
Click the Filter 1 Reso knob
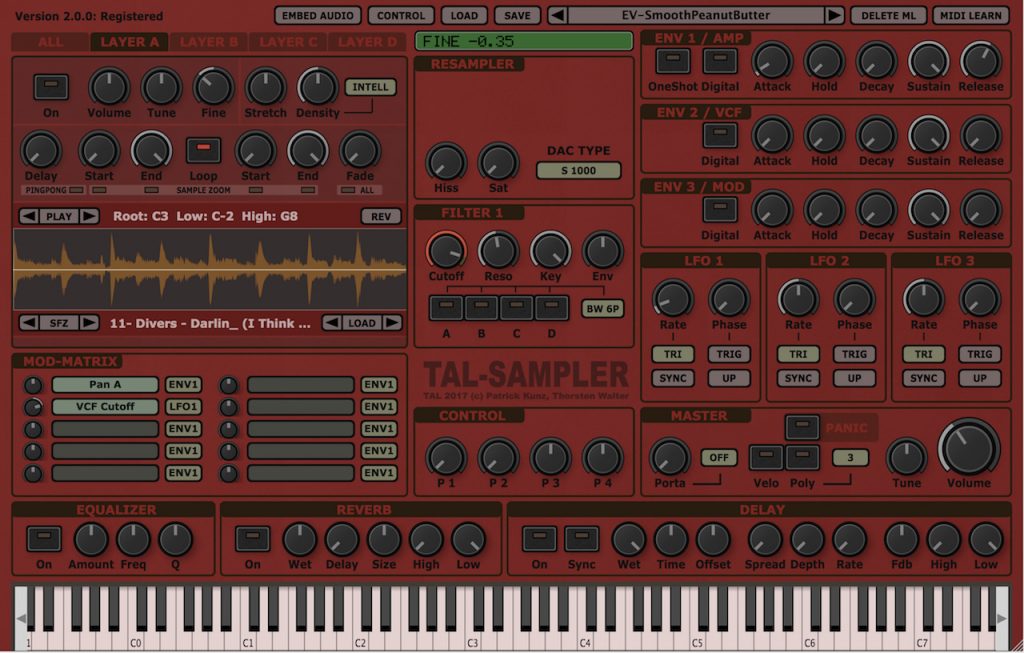point(498,251)
